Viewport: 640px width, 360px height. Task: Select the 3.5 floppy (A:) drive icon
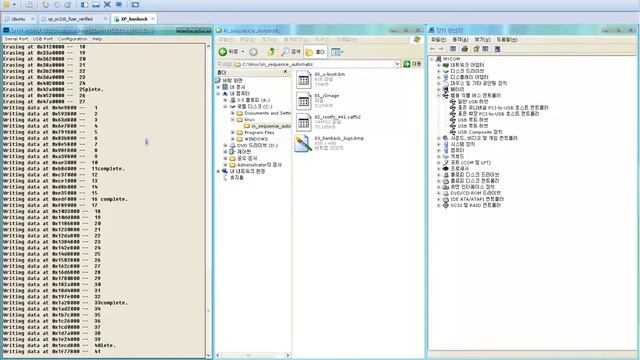pos(232,100)
